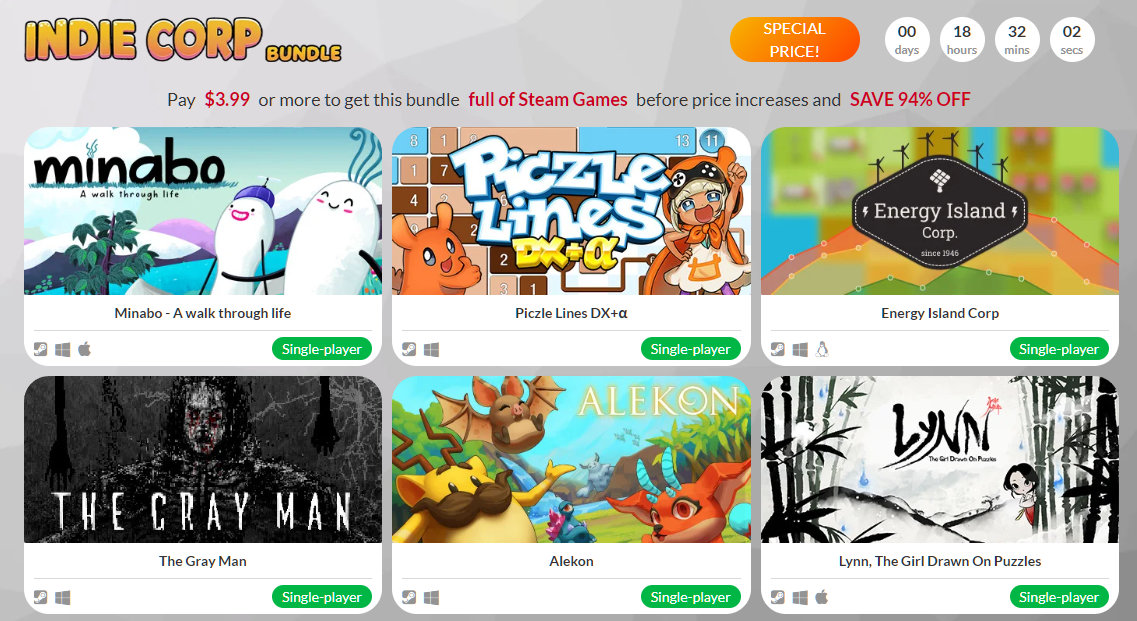Screen dimensions: 1137x621
Task: Click the Windows icon under Energy Island Corp
Action: pos(800,350)
